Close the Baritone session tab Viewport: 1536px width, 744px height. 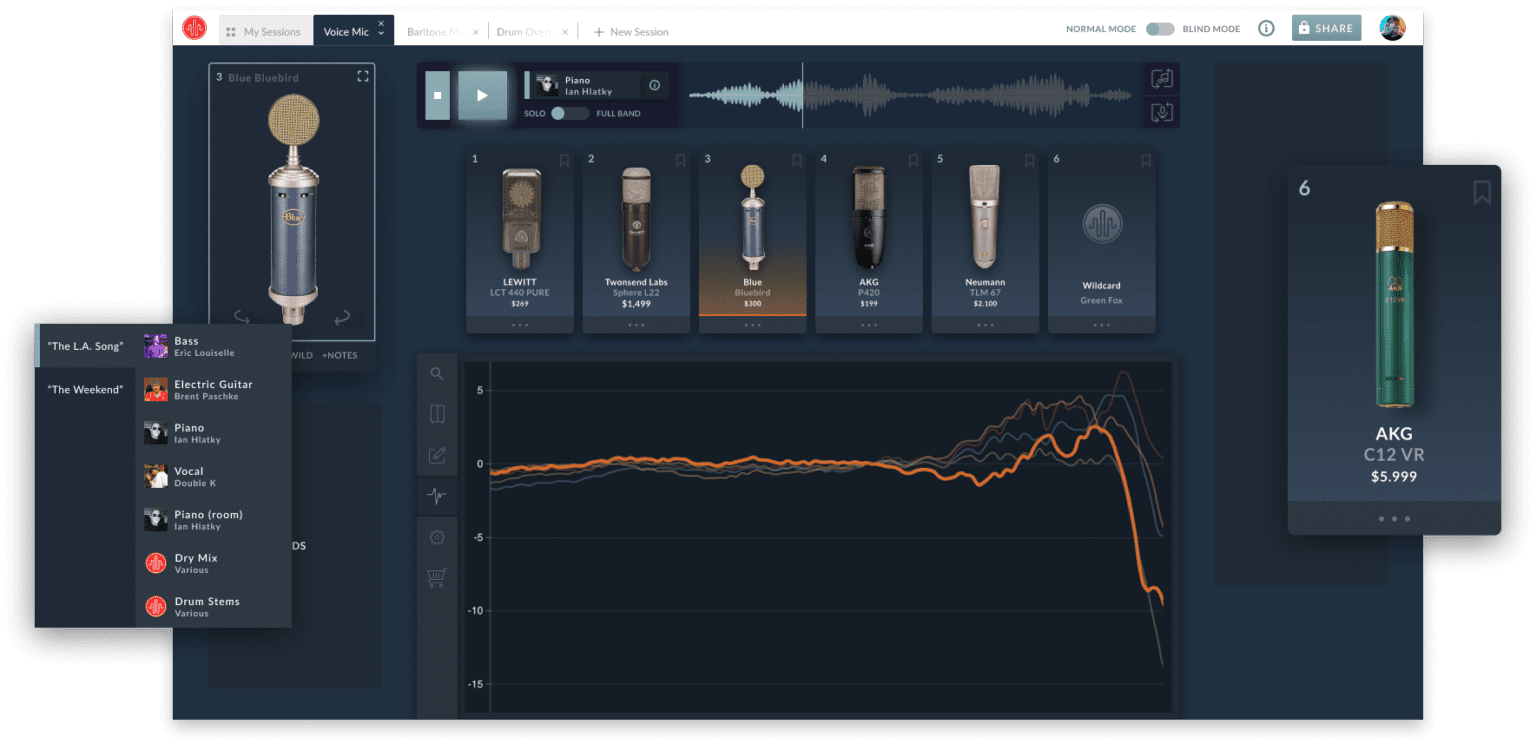(475, 32)
